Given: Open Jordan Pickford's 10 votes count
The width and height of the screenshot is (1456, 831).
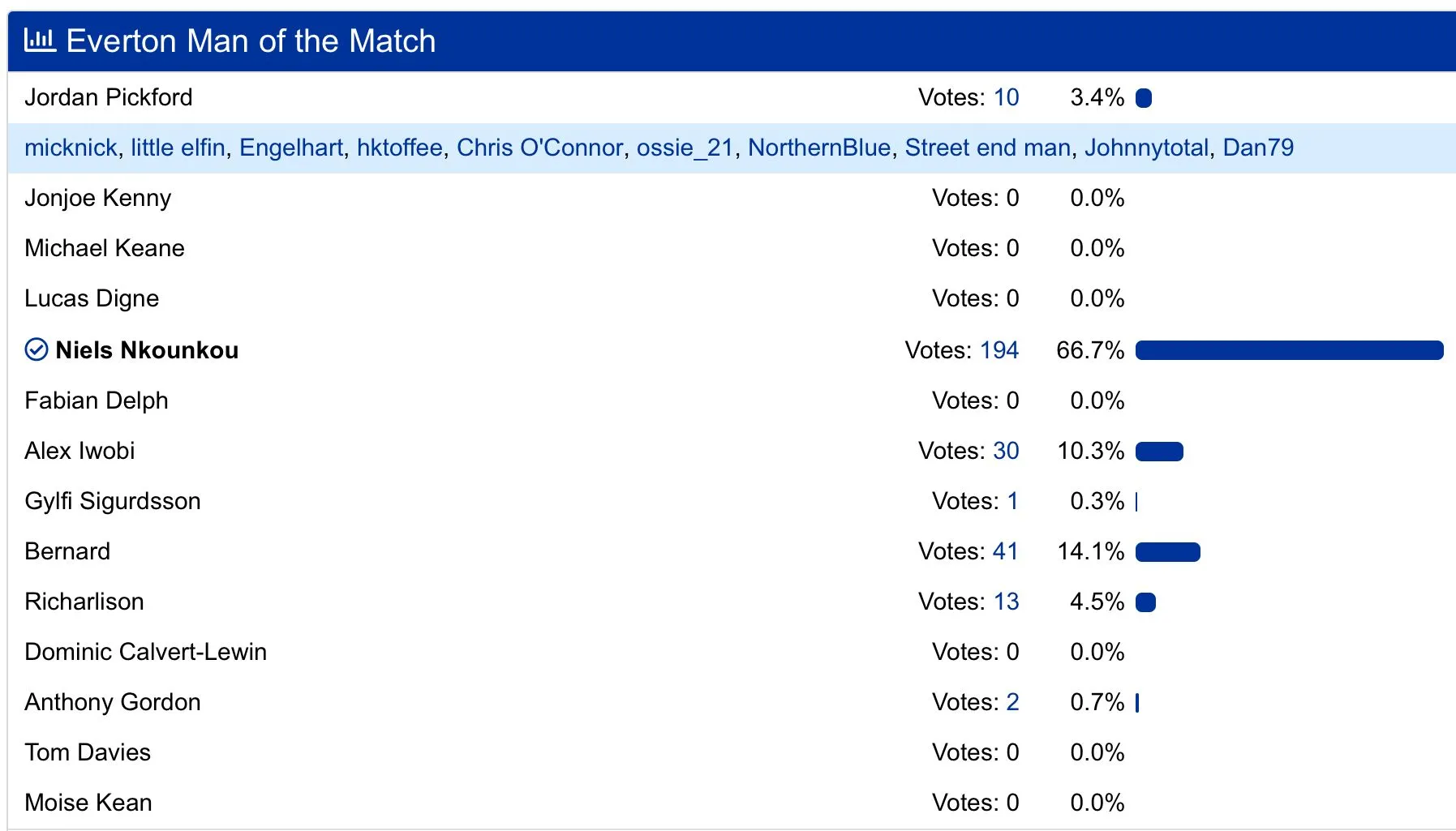Looking at the screenshot, I should (1006, 97).
